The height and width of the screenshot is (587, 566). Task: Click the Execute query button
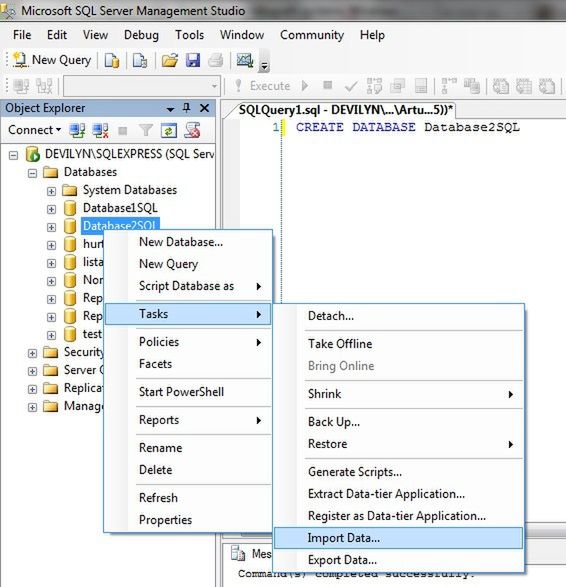tap(262, 86)
